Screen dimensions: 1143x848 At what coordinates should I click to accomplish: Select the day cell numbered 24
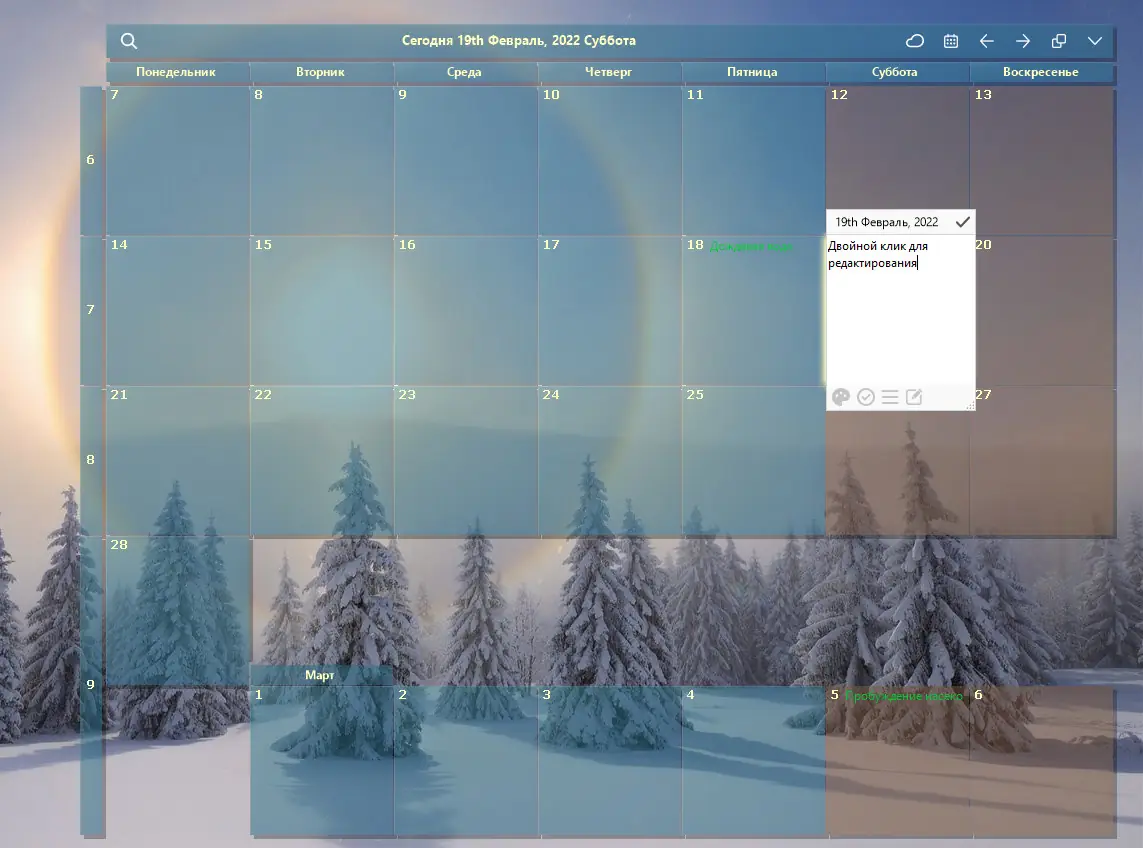click(x=609, y=461)
